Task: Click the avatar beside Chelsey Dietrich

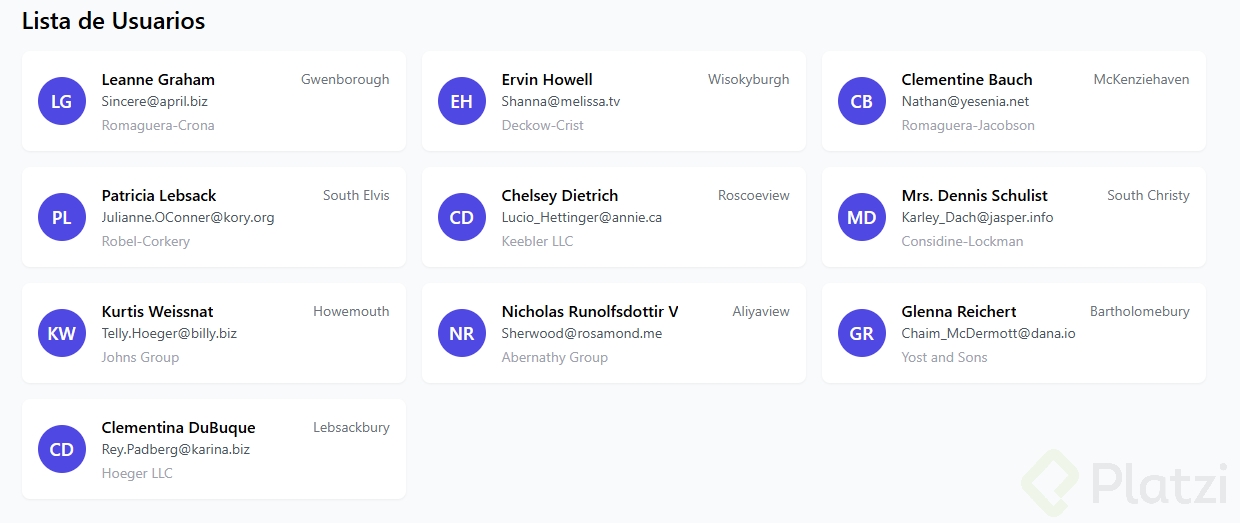Action: click(462, 217)
